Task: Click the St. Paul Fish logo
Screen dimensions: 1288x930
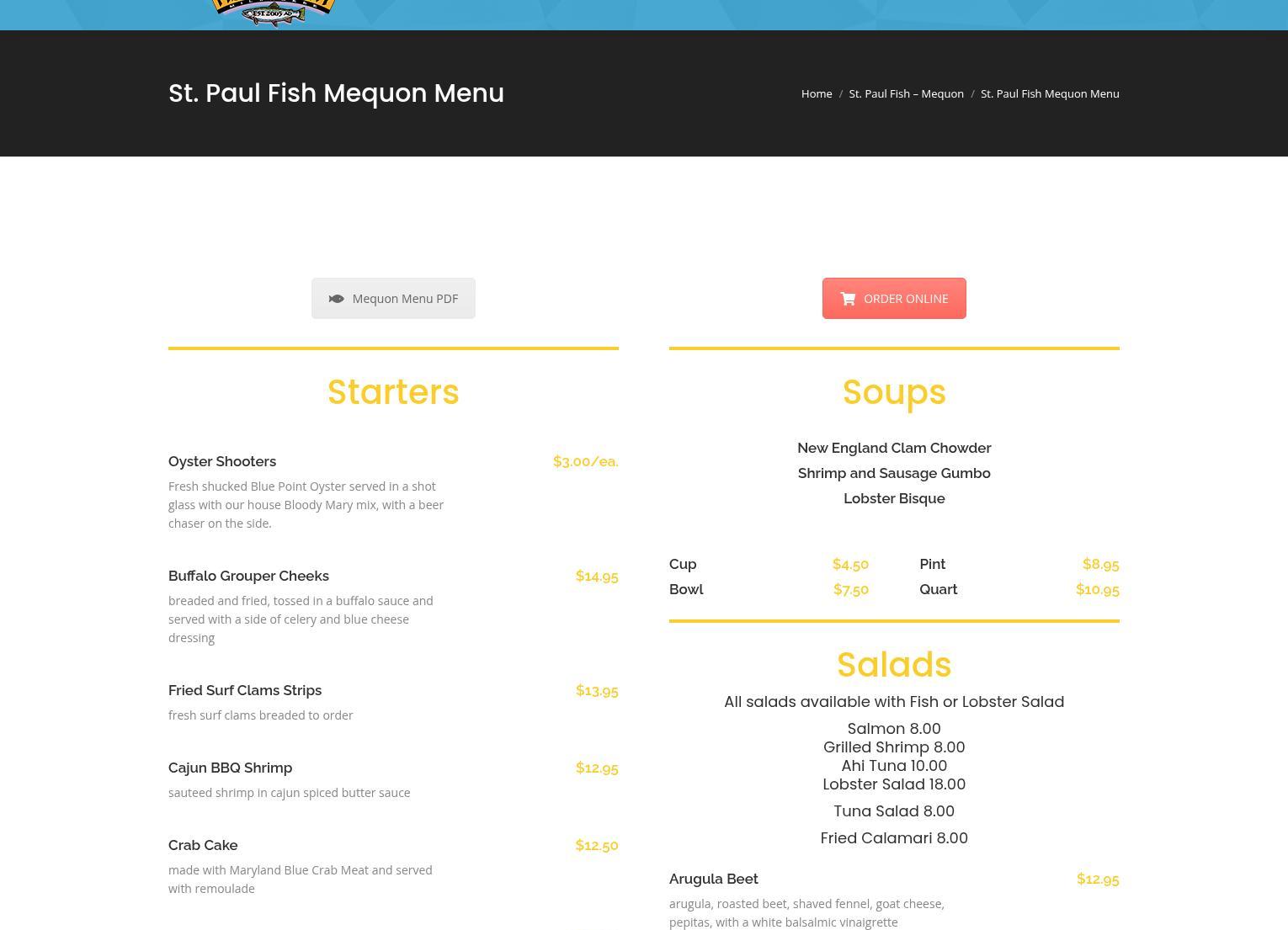Action: pos(274,13)
